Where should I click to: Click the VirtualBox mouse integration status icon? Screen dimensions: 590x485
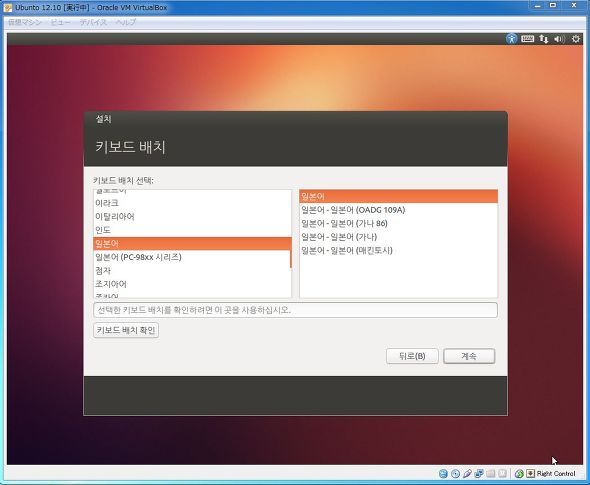click(519, 474)
